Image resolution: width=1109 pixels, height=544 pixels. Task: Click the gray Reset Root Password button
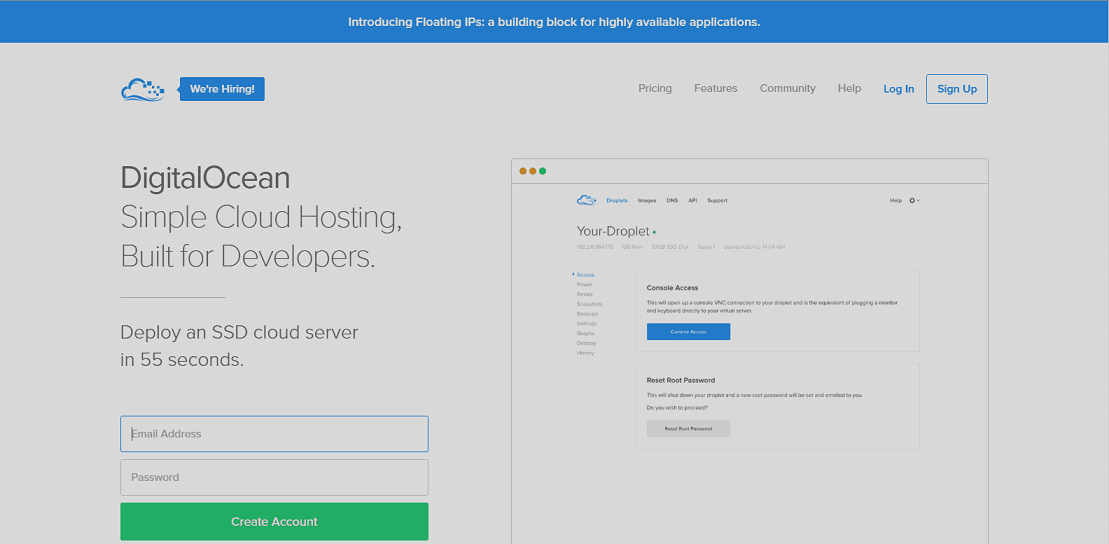click(x=688, y=429)
